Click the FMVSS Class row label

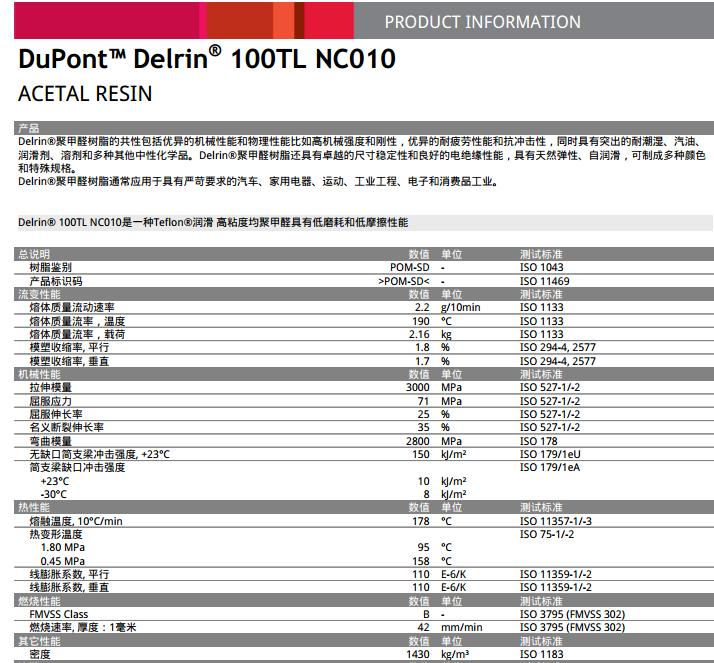pos(59,614)
